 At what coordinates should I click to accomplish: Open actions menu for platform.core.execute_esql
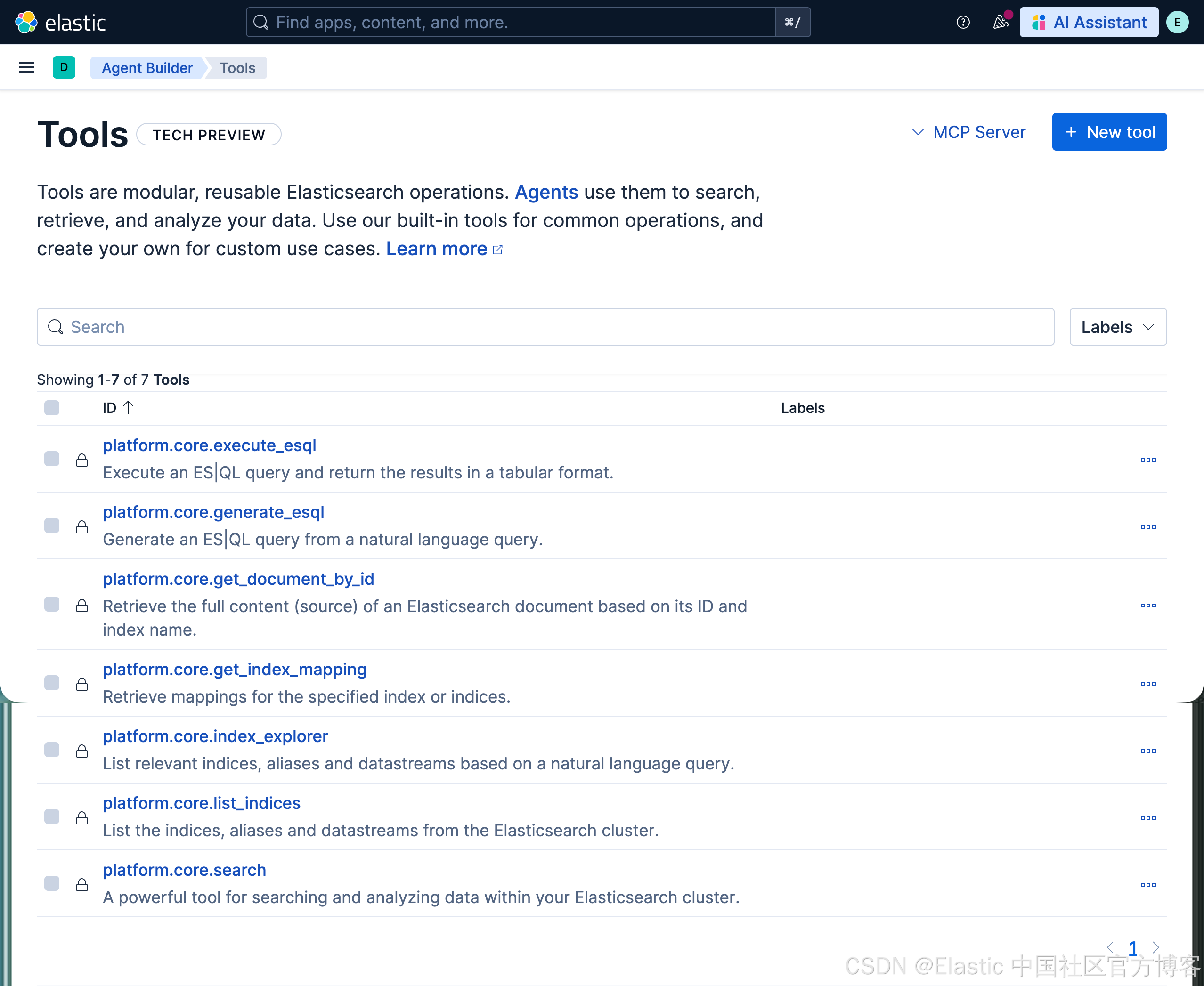tap(1148, 460)
